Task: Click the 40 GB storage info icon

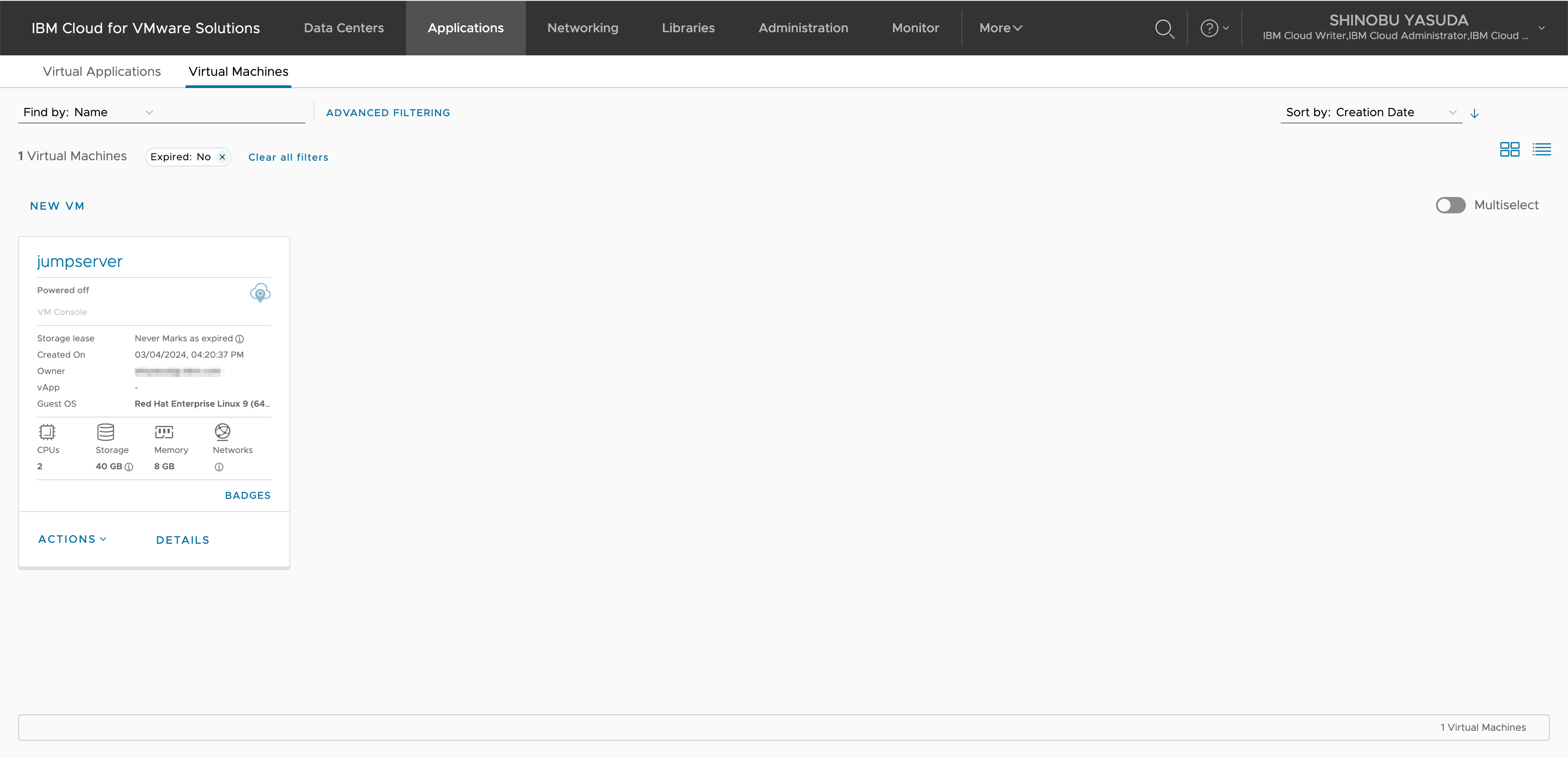Action: pyautogui.click(x=129, y=467)
